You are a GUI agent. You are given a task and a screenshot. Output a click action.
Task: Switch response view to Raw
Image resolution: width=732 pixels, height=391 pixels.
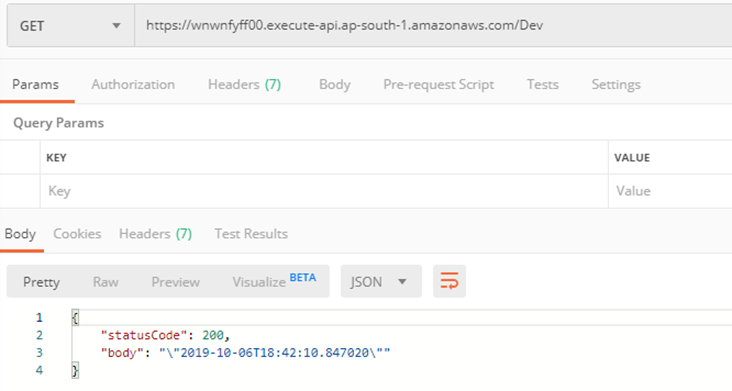pyautogui.click(x=106, y=282)
